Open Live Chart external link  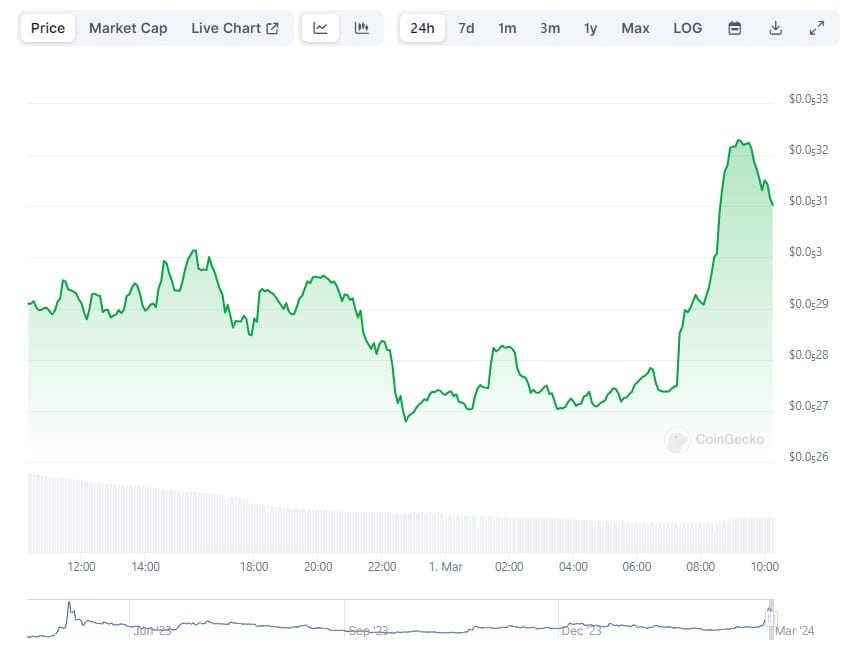tap(235, 28)
